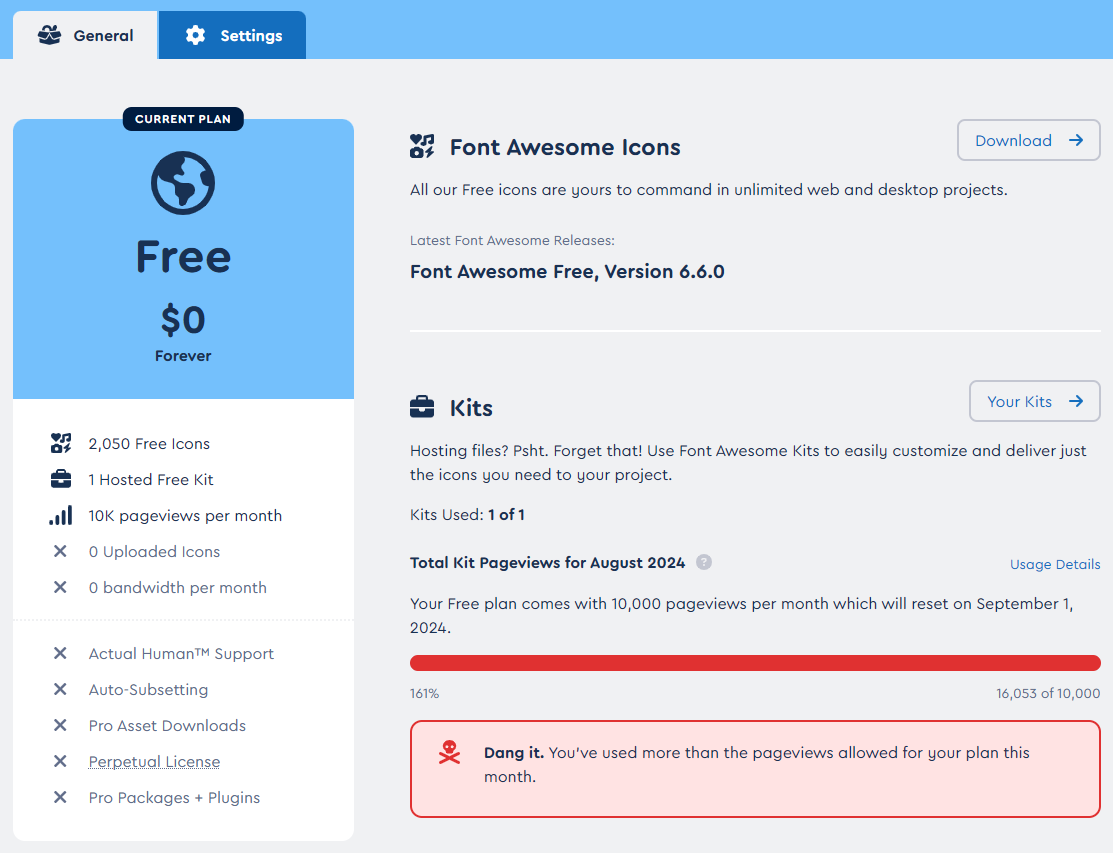
Task: Click the signal bars icon beside 10K pageviews
Action: click(61, 515)
